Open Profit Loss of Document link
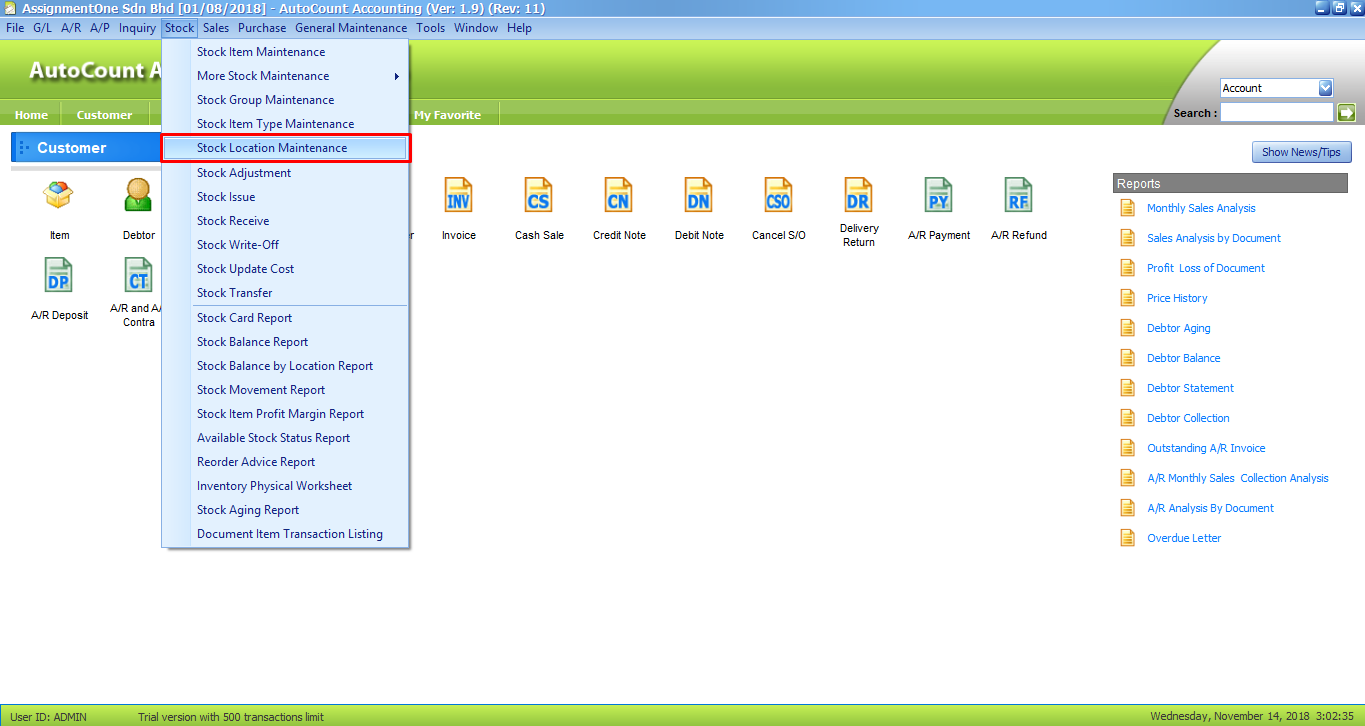Image resolution: width=1365 pixels, height=726 pixels. pyautogui.click(x=1206, y=268)
